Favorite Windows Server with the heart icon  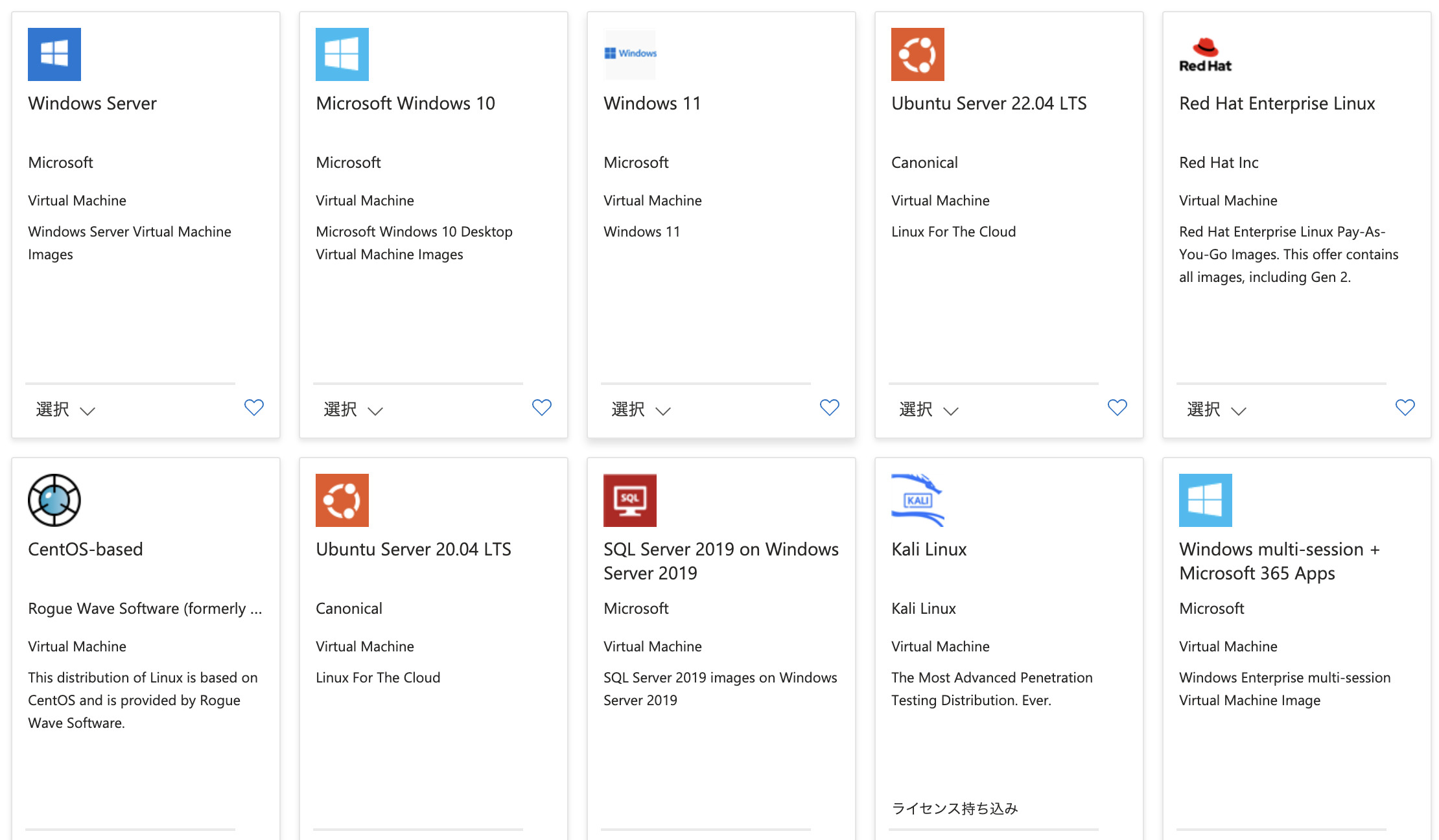tap(254, 408)
